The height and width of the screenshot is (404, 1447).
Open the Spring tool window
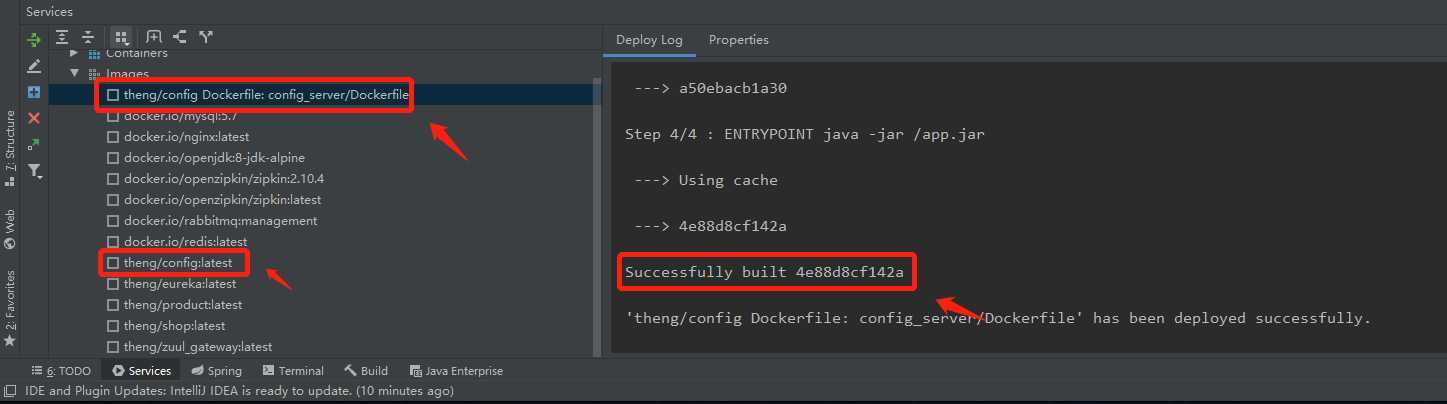pyautogui.click(x=216, y=370)
